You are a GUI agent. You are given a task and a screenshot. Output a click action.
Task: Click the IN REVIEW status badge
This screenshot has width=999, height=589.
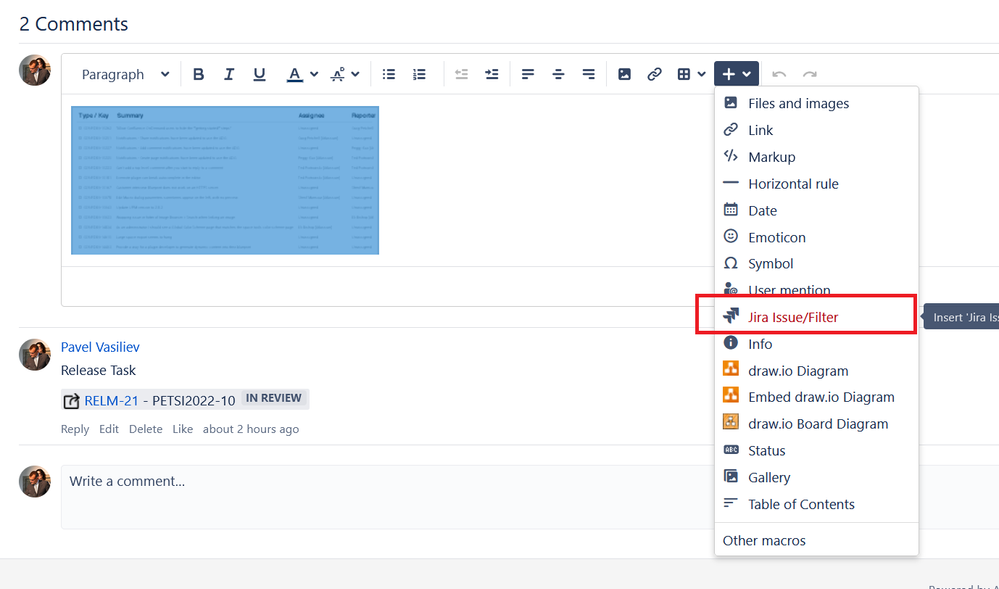(x=273, y=398)
